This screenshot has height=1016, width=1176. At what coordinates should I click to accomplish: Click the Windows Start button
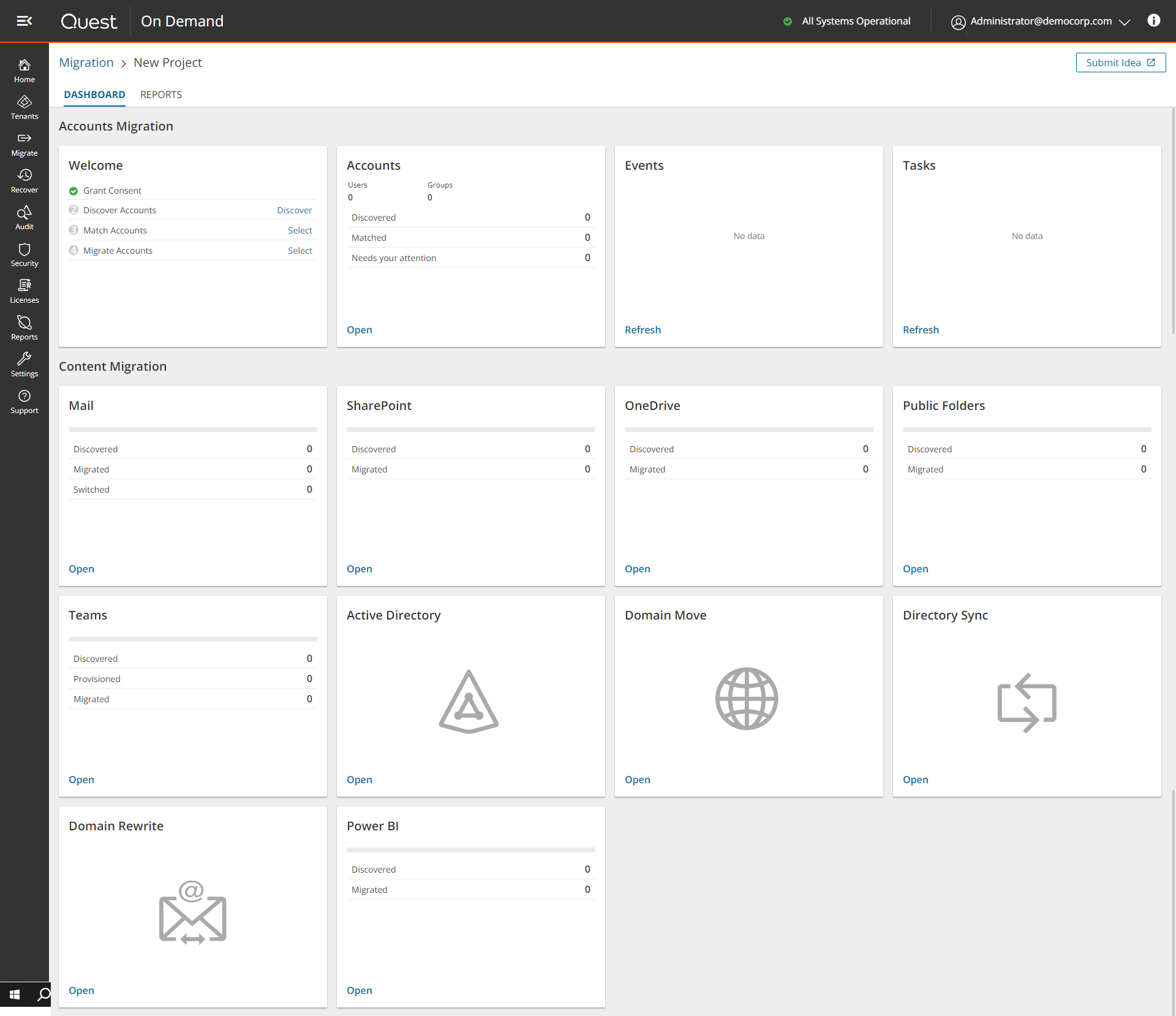click(x=15, y=994)
